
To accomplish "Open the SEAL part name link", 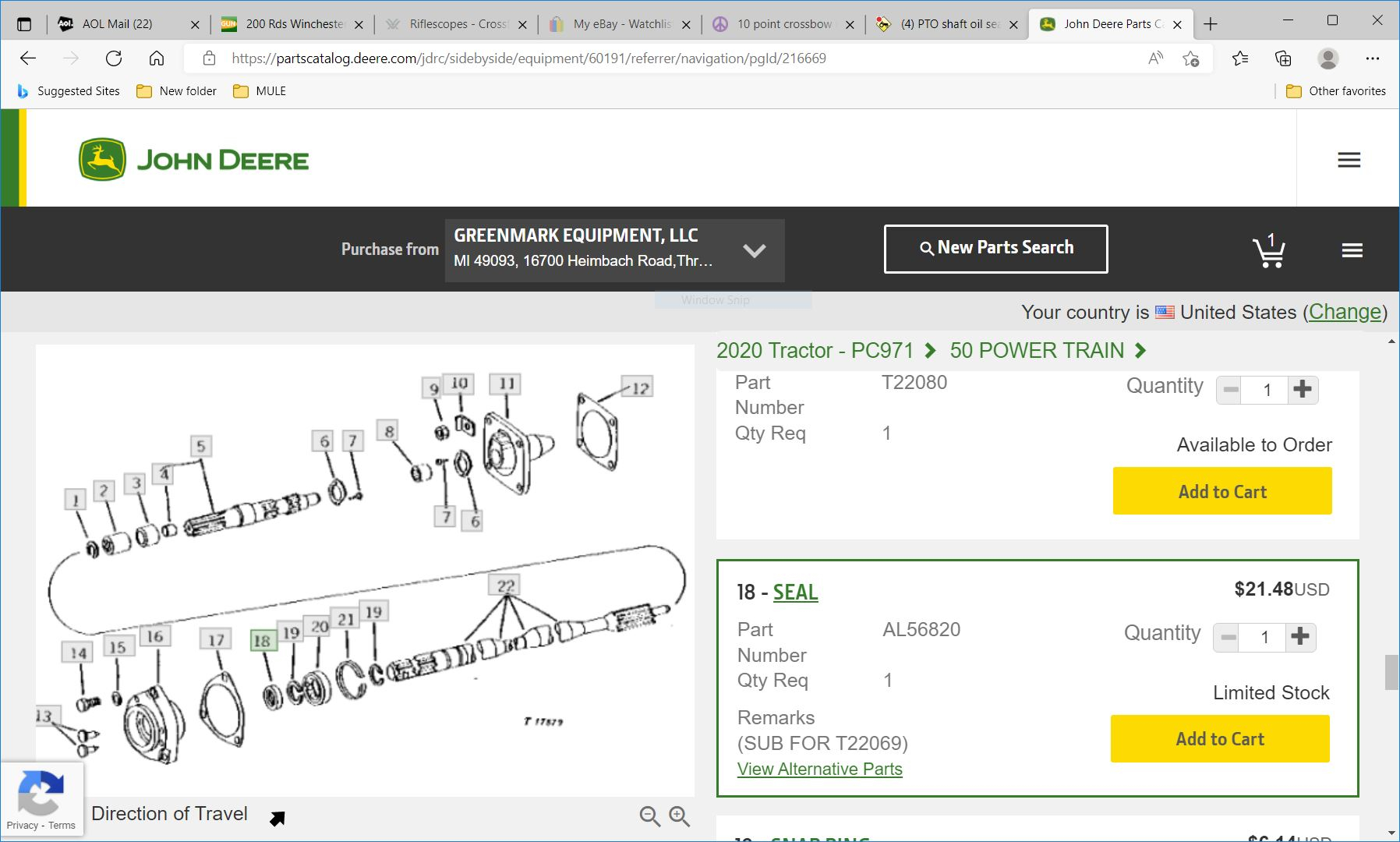I will 795,593.
